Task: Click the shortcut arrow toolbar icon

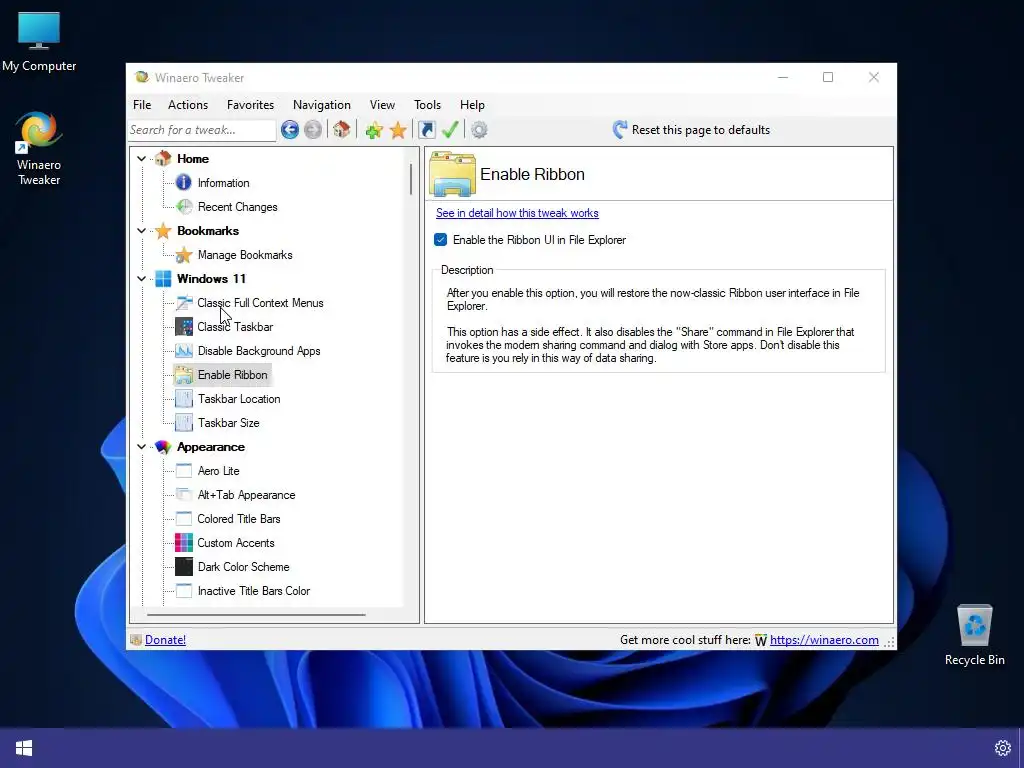Action: 426,130
